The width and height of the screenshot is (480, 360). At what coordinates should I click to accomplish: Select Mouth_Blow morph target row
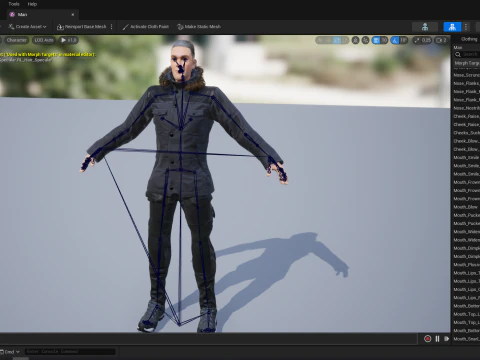tap(466, 207)
